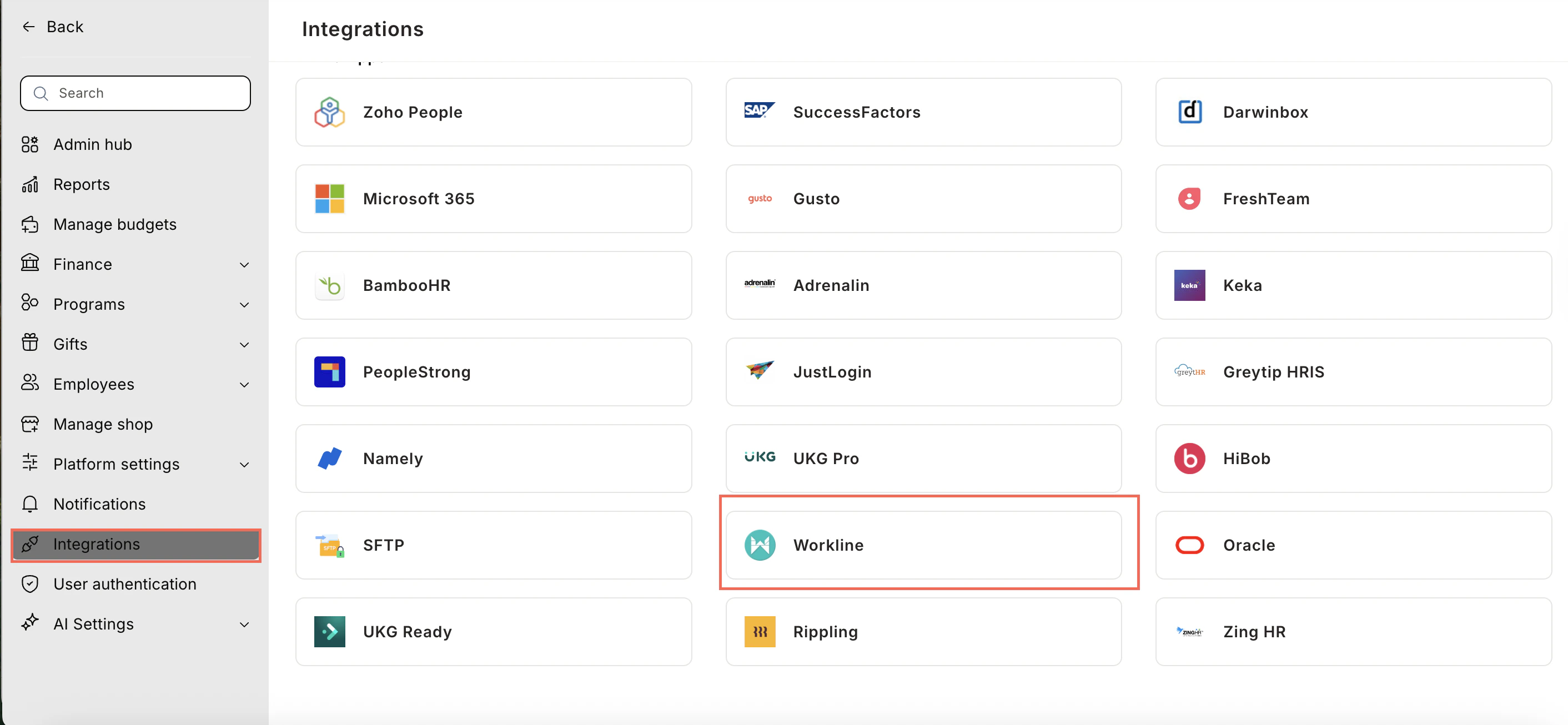Click the Manage shop storefront icon
1568x725 pixels.
coord(30,424)
